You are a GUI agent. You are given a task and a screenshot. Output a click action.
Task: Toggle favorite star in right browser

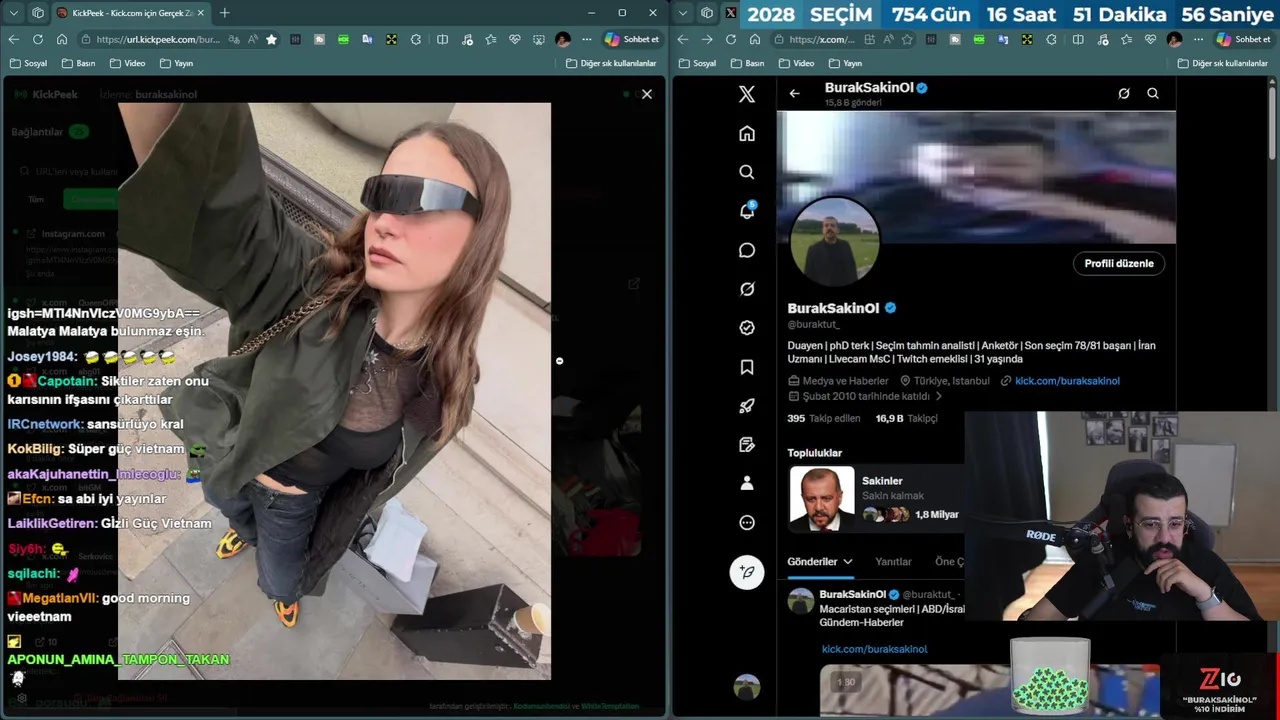(x=907, y=39)
